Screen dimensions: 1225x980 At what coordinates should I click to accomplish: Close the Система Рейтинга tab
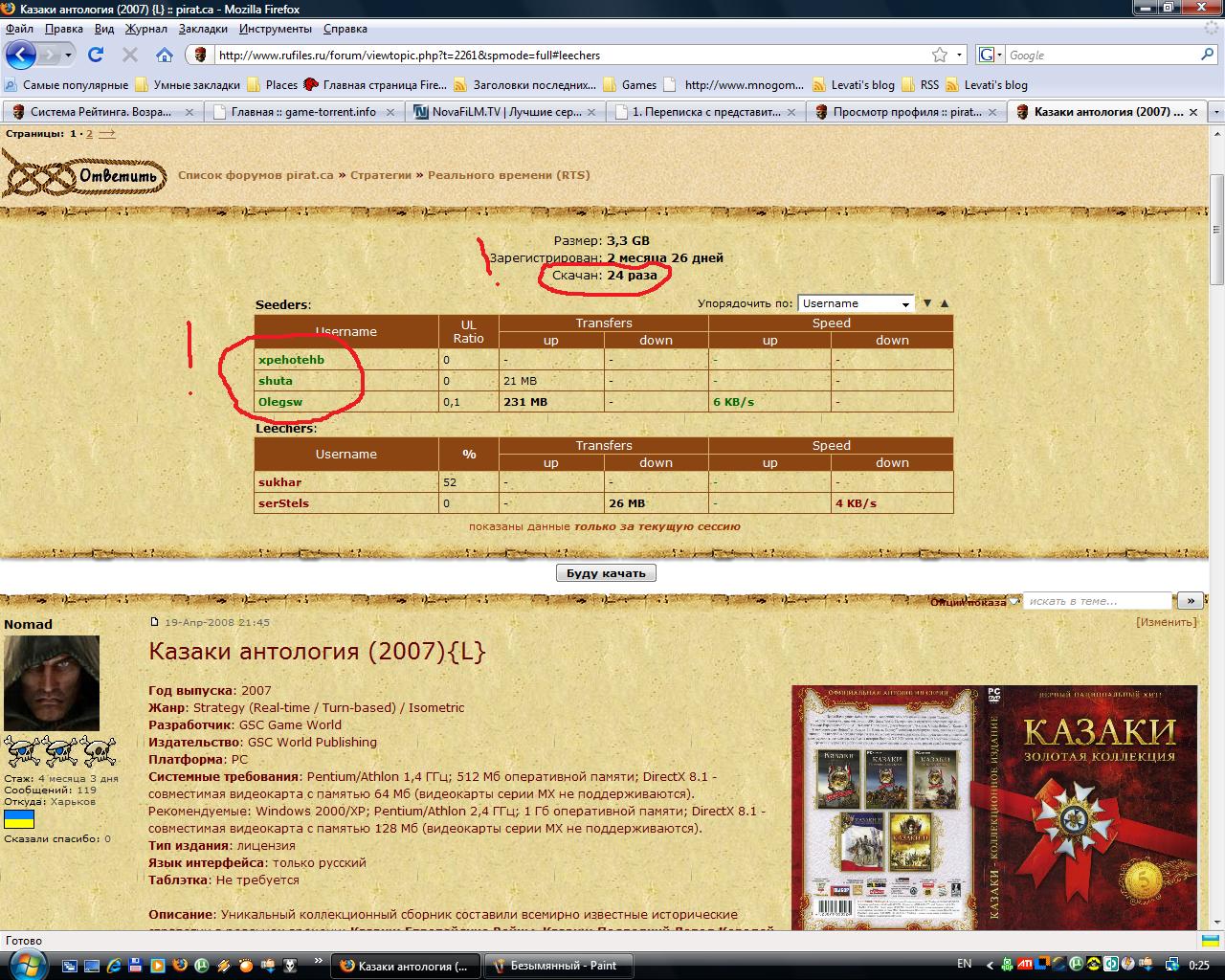(x=189, y=112)
